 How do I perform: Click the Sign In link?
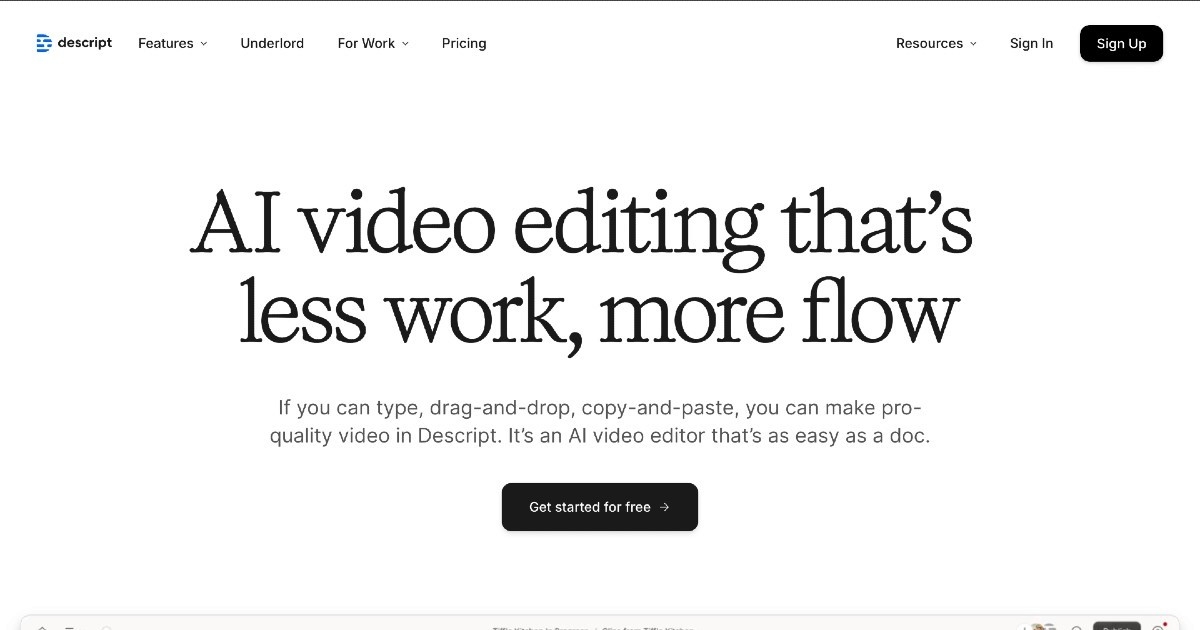[1031, 43]
